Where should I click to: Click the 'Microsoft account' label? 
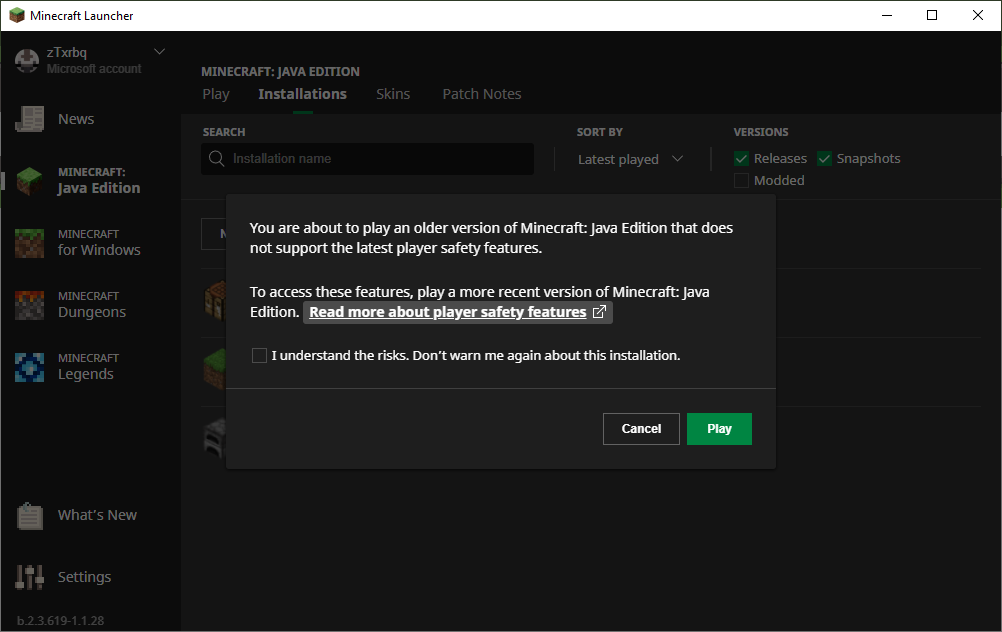94,68
